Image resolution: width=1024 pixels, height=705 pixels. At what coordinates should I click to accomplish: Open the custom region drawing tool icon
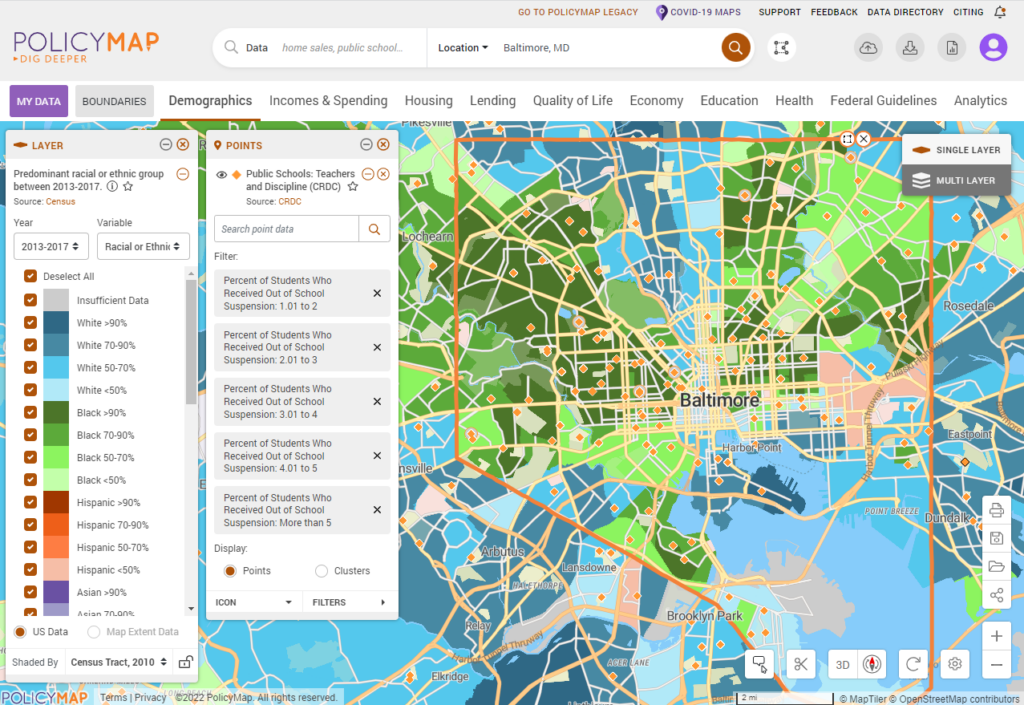click(781, 48)
